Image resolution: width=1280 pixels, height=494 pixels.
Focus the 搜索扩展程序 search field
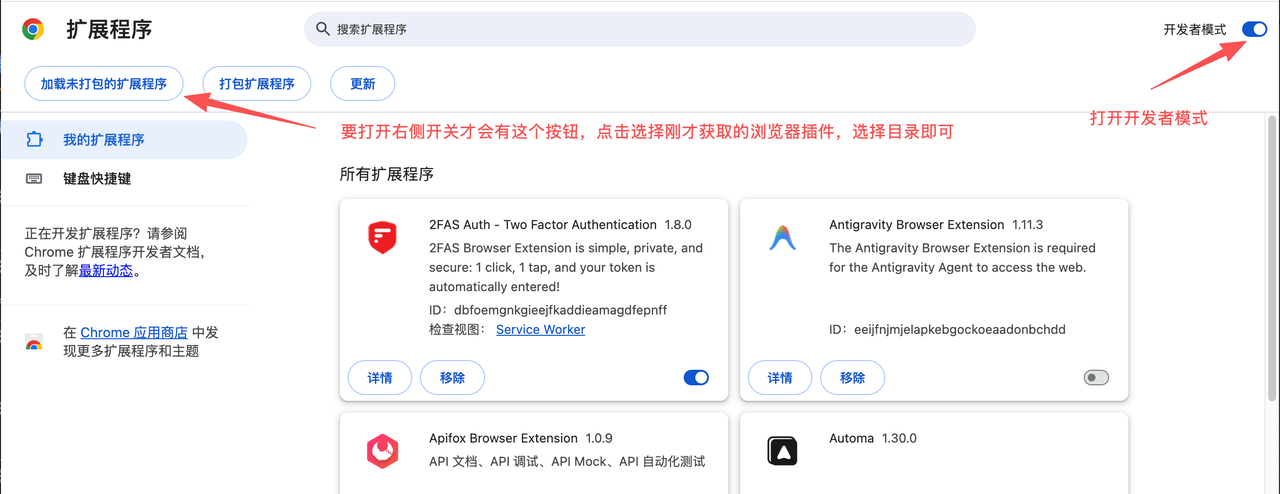tap(640, 29)
